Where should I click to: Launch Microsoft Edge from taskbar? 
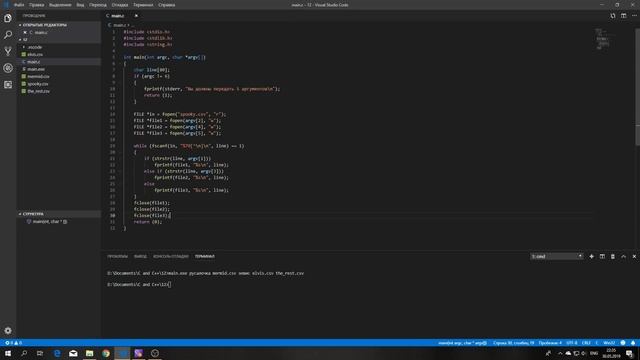coord(57,353)
